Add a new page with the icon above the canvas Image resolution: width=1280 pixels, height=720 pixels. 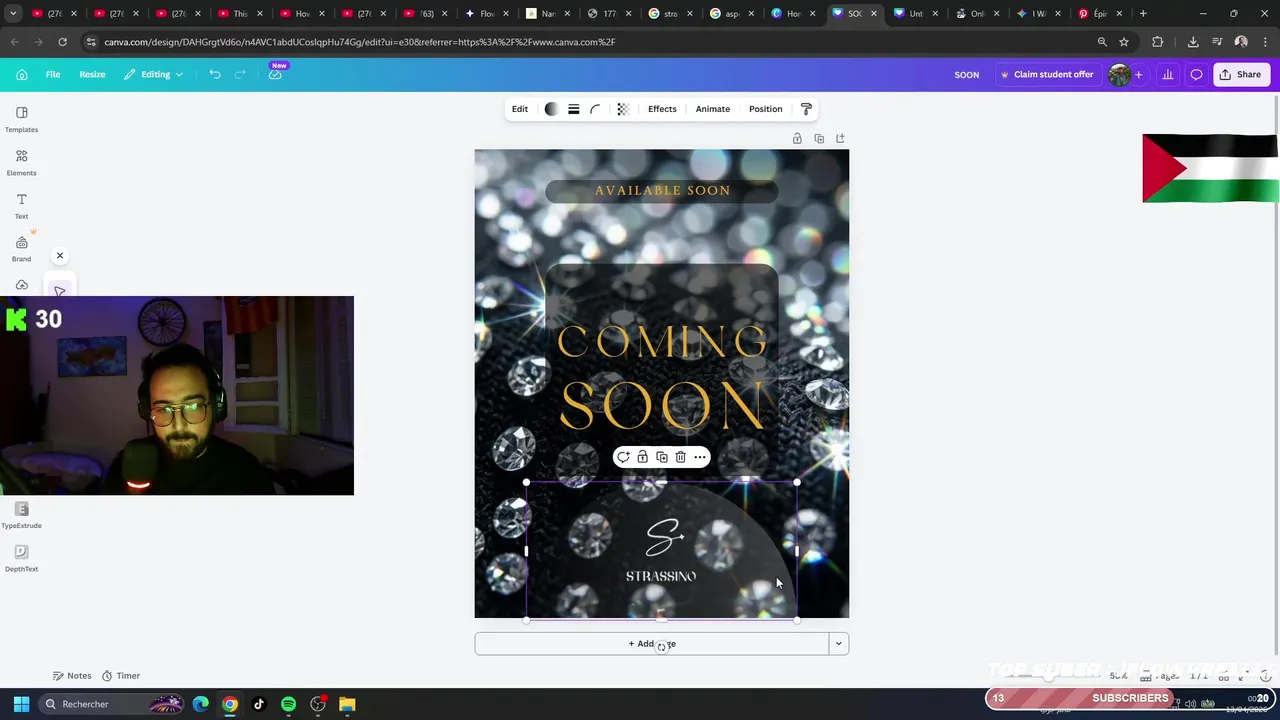point(840,138)
